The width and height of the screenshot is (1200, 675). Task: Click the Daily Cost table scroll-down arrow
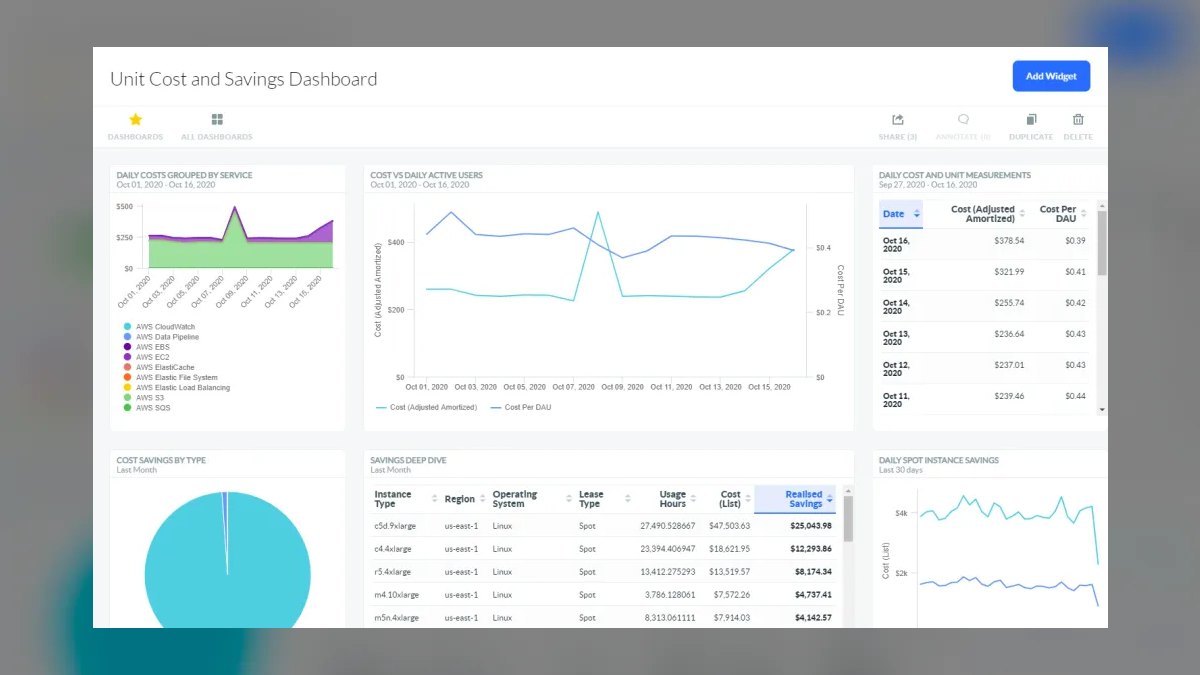point(1102,409)
